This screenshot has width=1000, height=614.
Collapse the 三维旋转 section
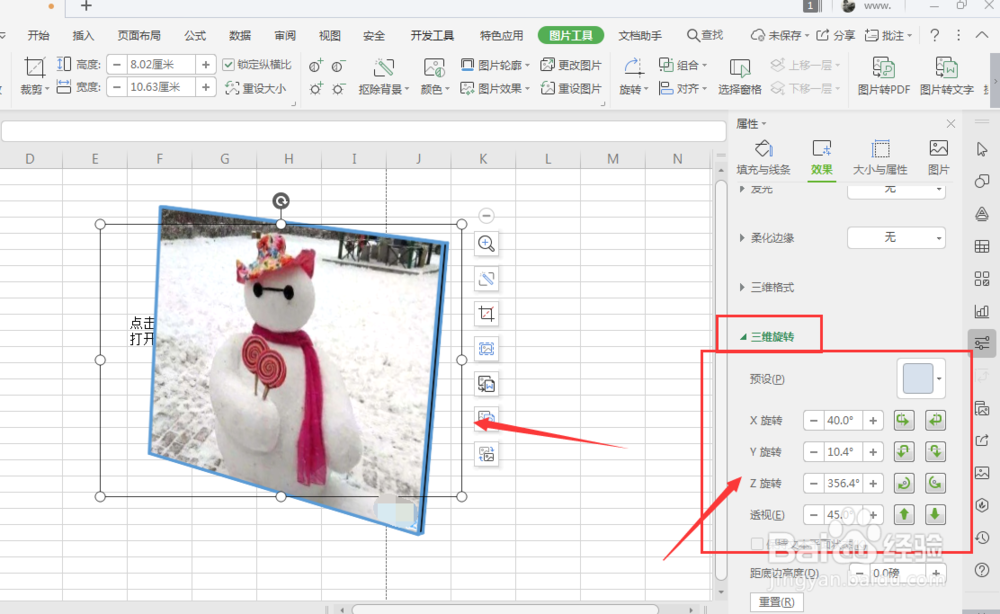[743, 337]
